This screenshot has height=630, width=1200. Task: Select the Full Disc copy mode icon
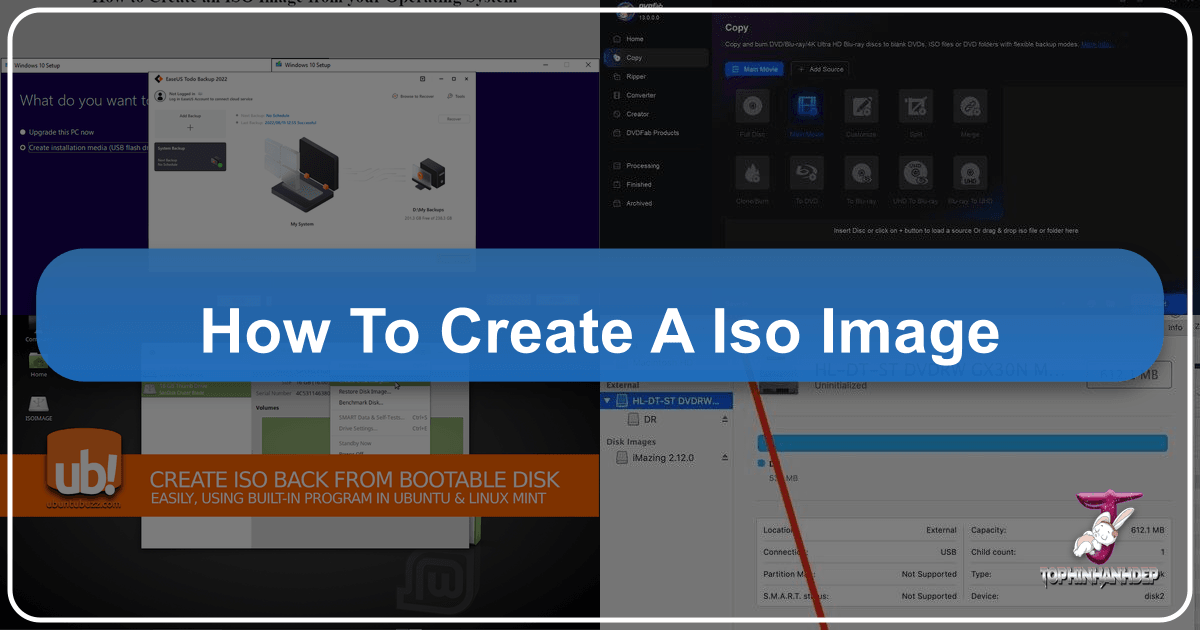[752, 107]
